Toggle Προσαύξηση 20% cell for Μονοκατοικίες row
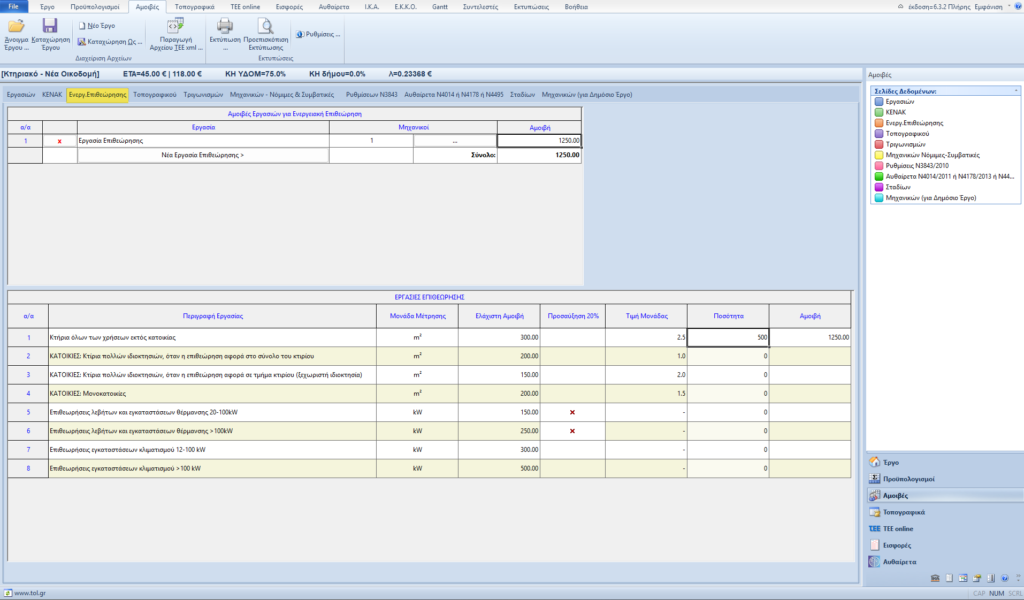The height and width of the screenshot is (600, 1024). click(573, 393)
